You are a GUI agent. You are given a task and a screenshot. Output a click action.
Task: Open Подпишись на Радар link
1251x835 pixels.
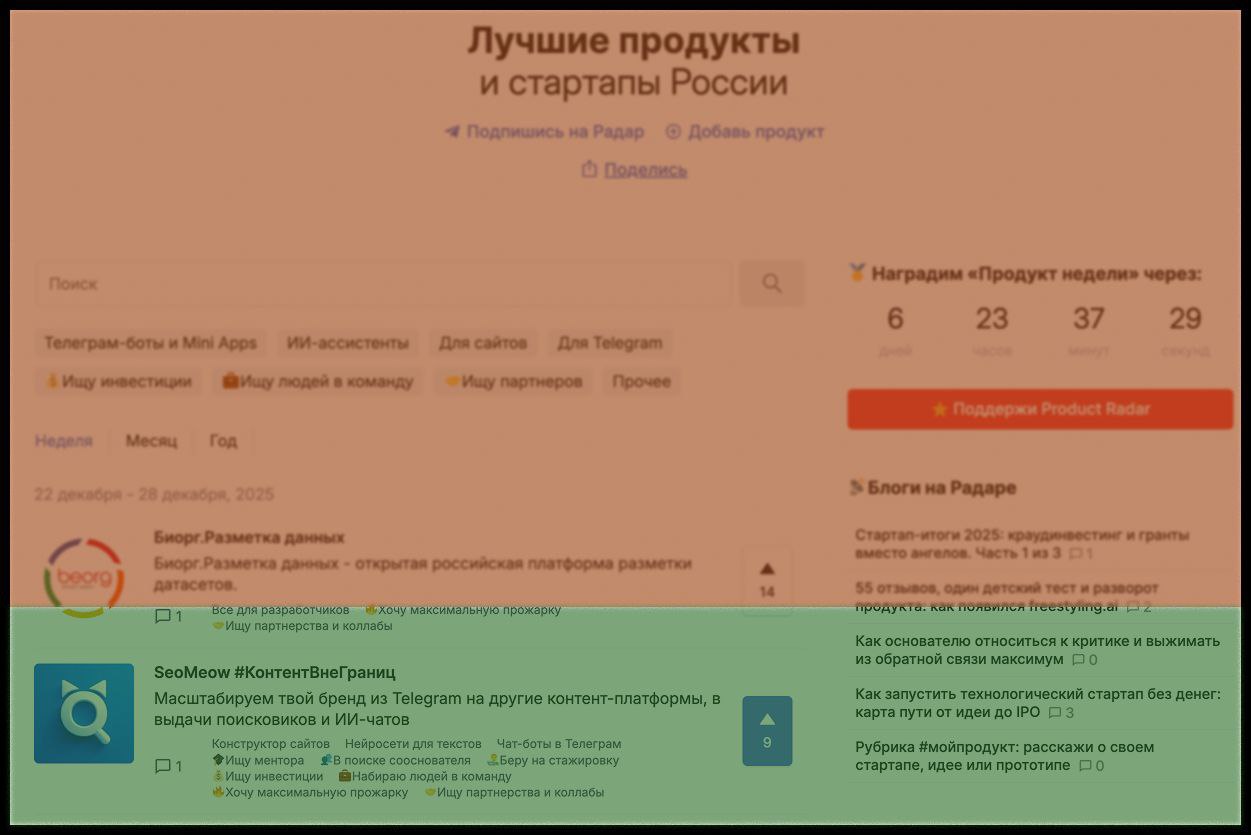555,132
